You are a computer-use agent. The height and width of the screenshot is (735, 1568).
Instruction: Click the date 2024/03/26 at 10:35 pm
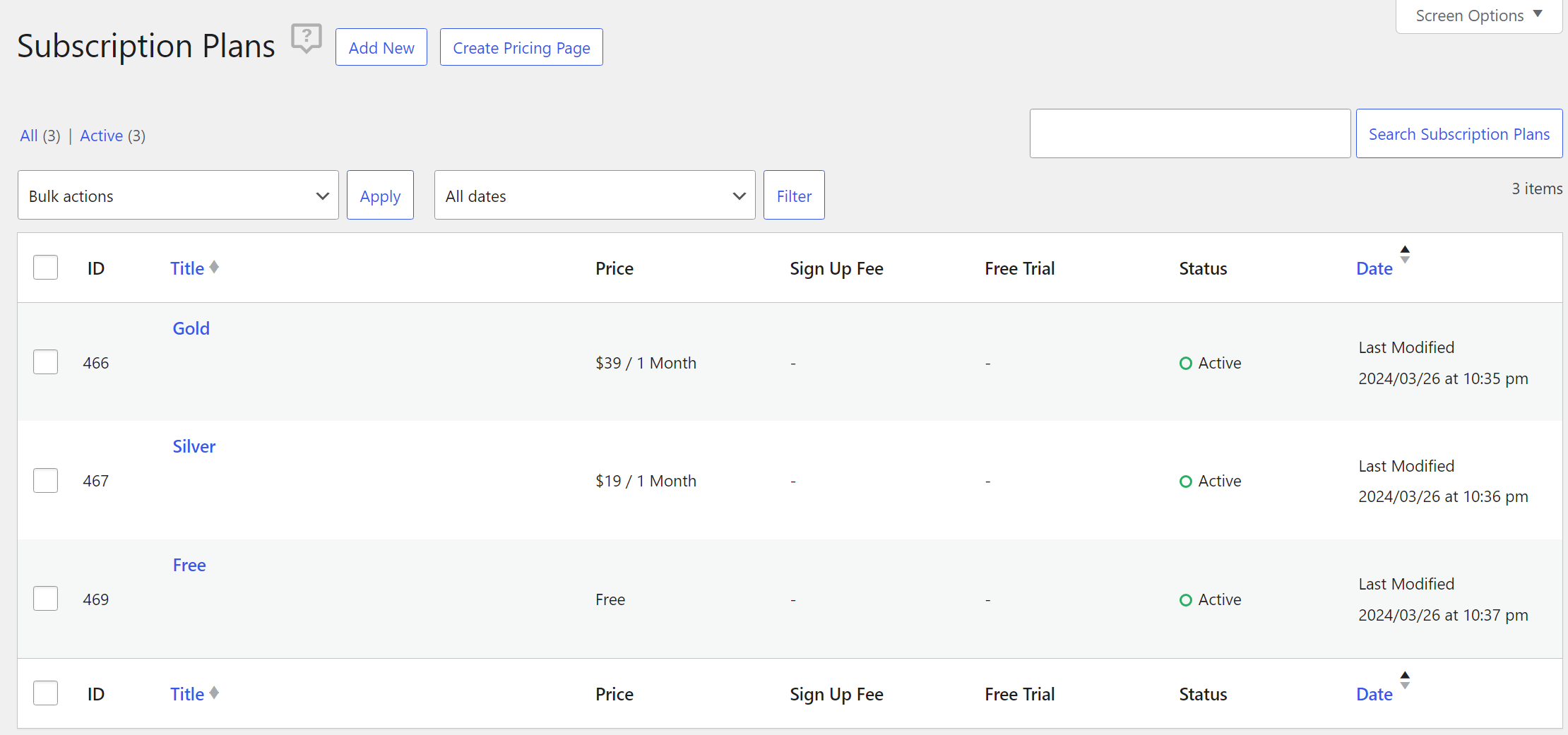1443,378
